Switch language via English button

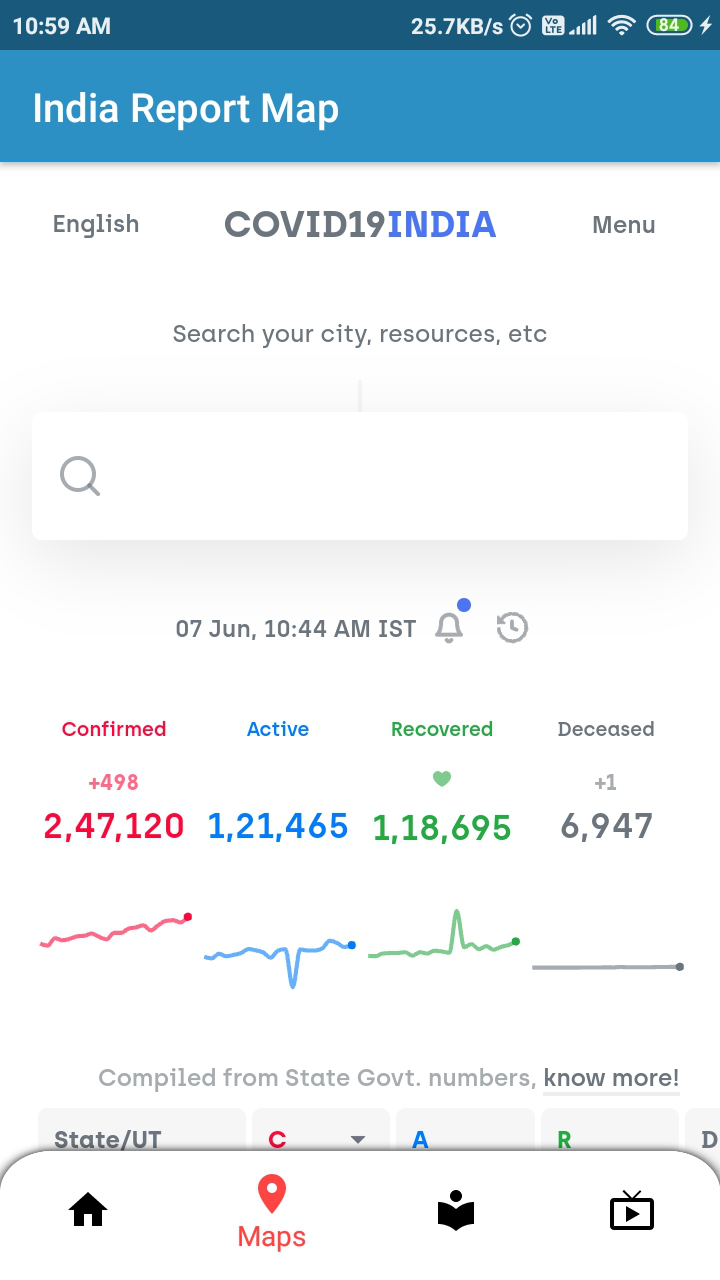click(96, 224)
